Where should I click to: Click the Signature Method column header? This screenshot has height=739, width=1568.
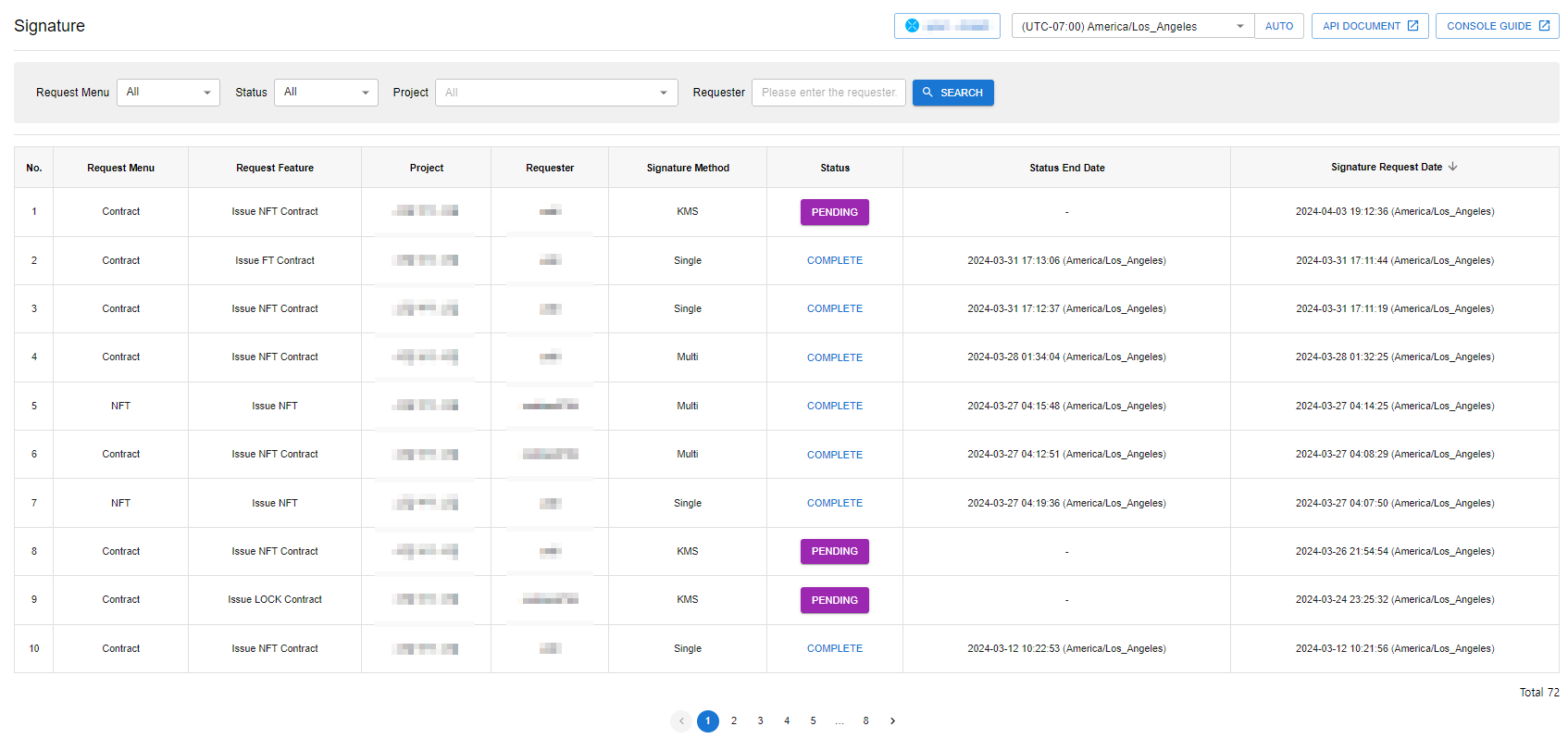(688, 168)
